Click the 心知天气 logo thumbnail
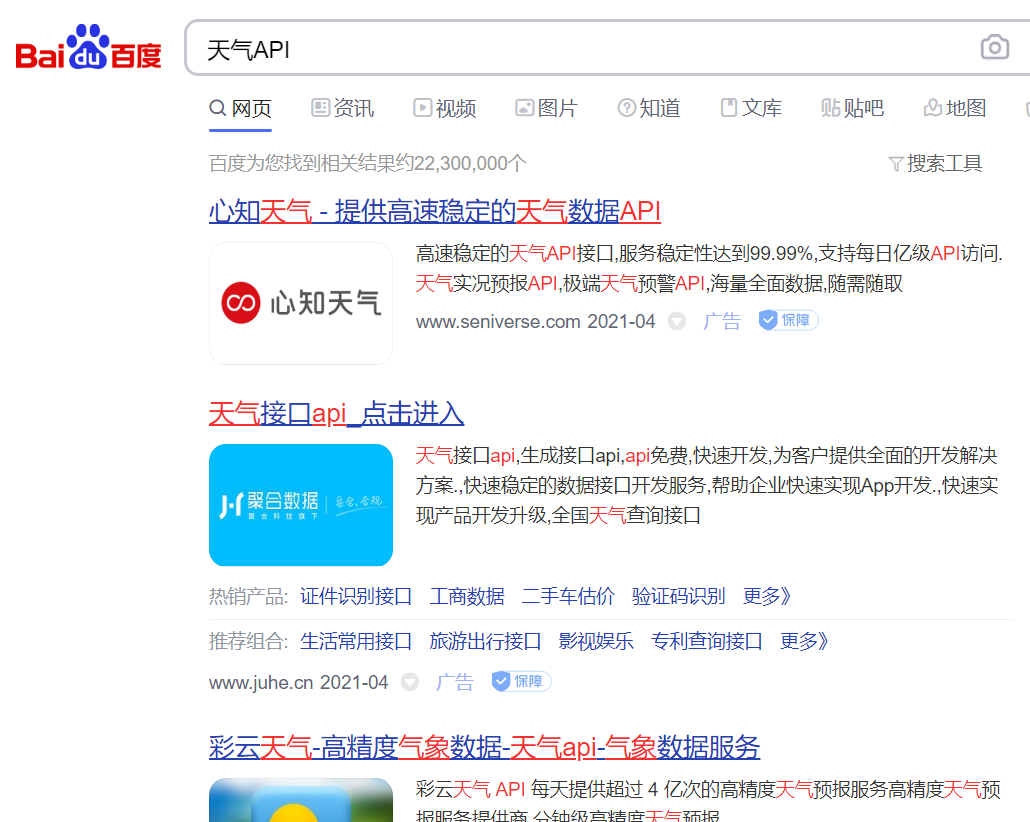 [301, 304]
